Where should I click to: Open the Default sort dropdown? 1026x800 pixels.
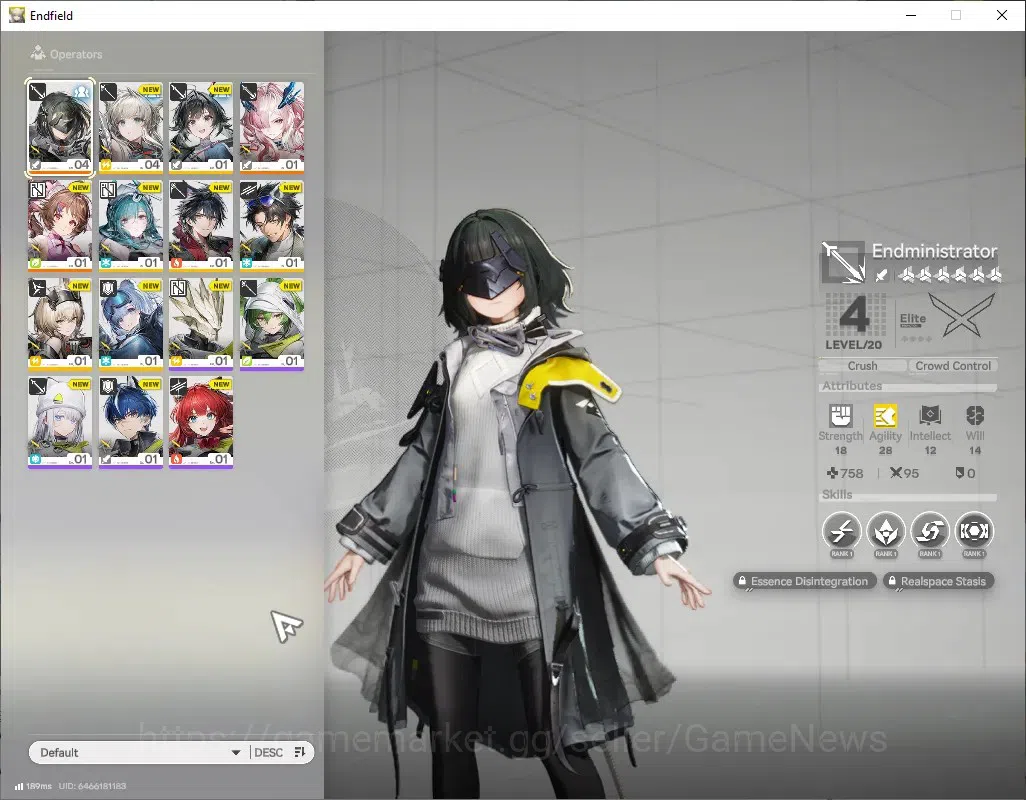coord(139,752)
